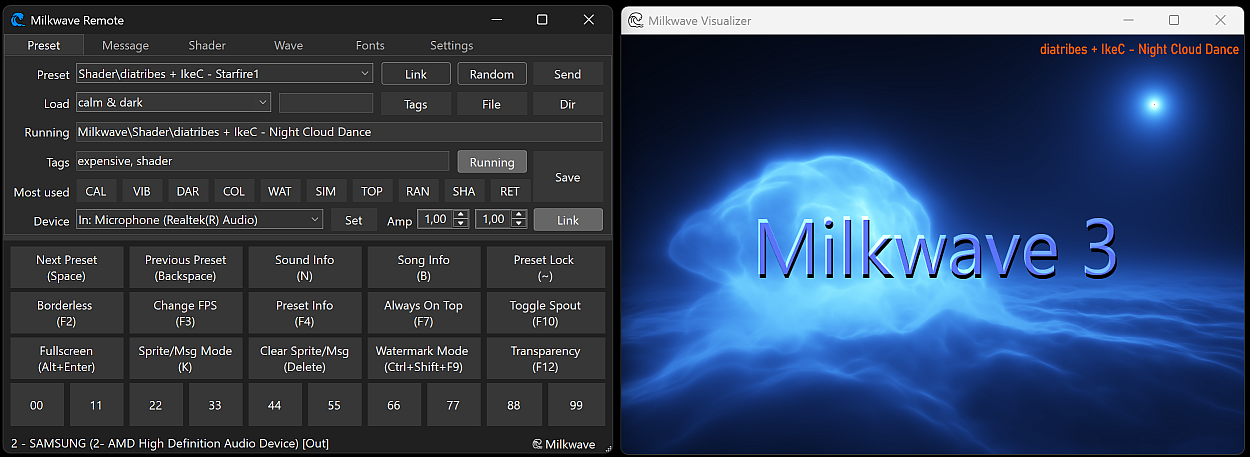The width and height of the screenshot is (1250, 457).
Task: Click the Milkwave Remote title bar app icon
Action: pos(17,20)
